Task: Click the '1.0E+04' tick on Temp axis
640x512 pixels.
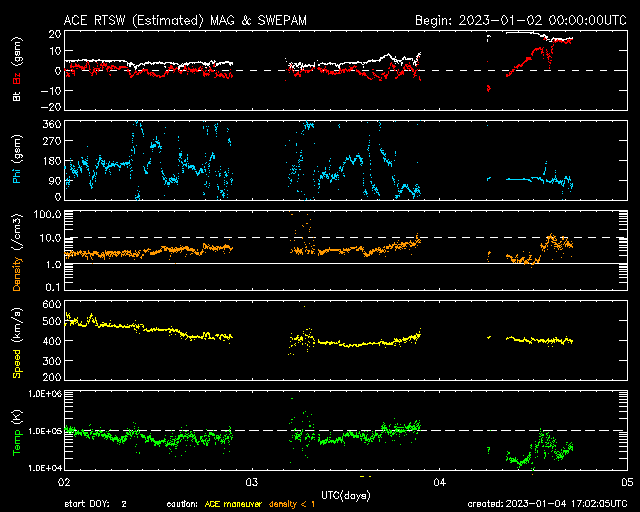Action: tap(45, 468)
